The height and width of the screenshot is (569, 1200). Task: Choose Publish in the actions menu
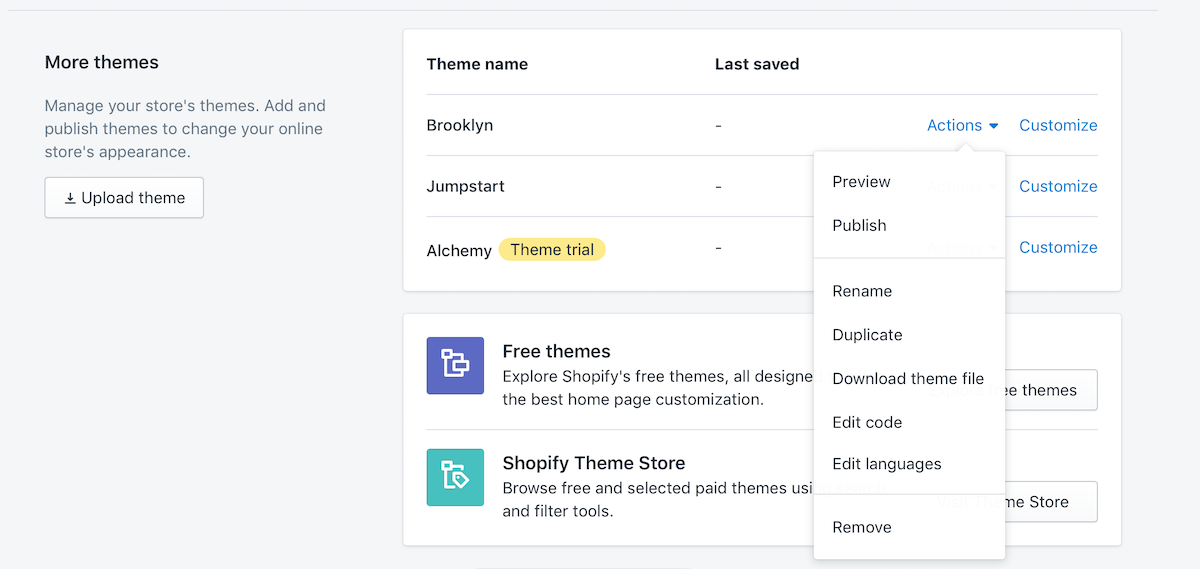[x=859, y=226]
